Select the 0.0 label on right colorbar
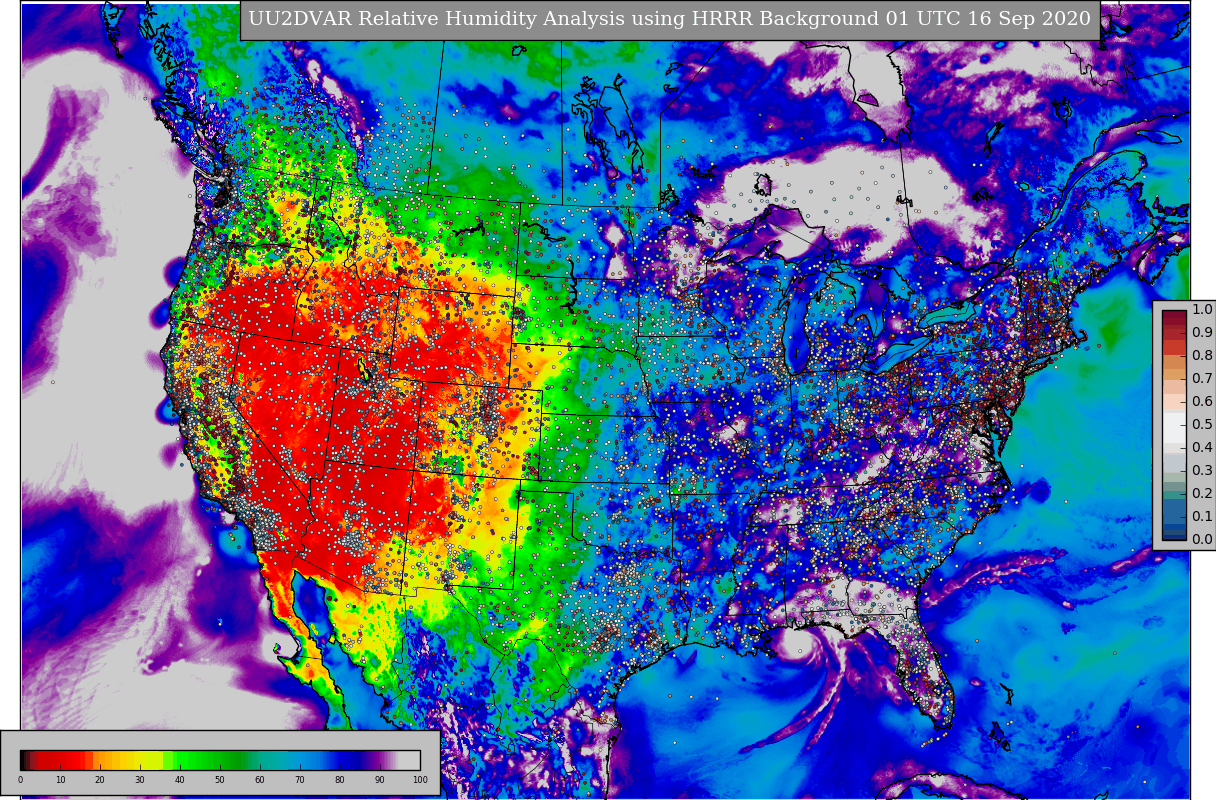Viewport: 1216px width, 800px height. coord(1202,539)
